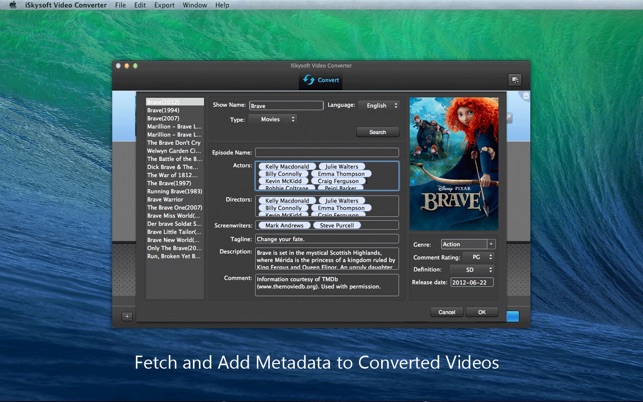Click the media browser icon in the toolbar
The image size is (643, 402).
(515, 80)
